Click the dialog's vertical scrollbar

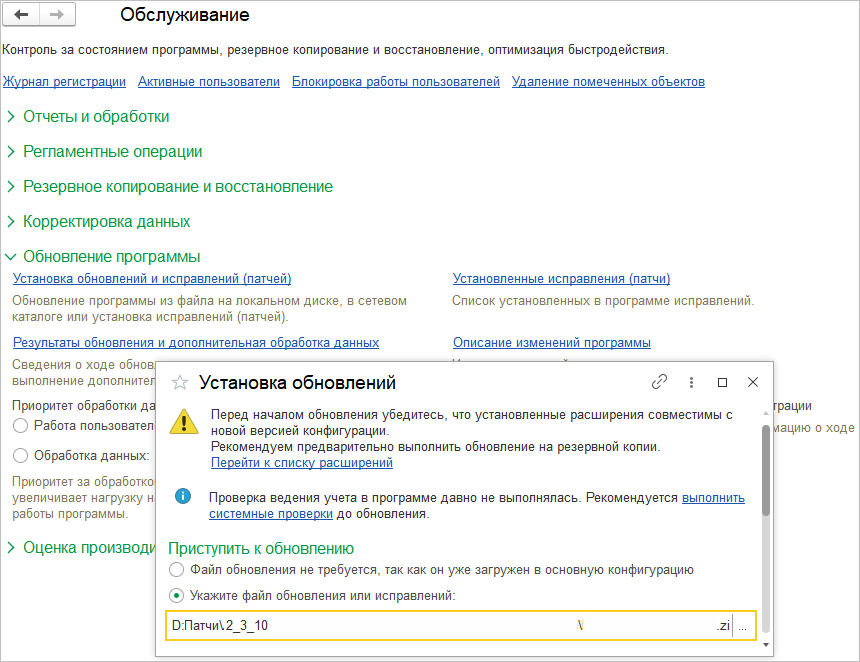(766, 470)
